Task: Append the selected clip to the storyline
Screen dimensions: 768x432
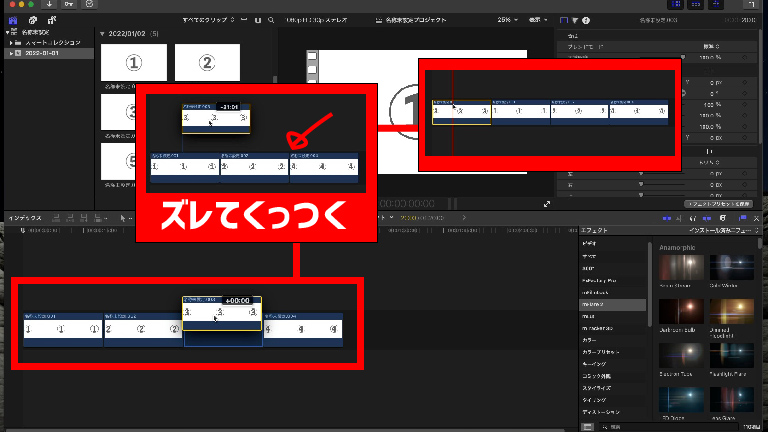Action: [84, 218]
